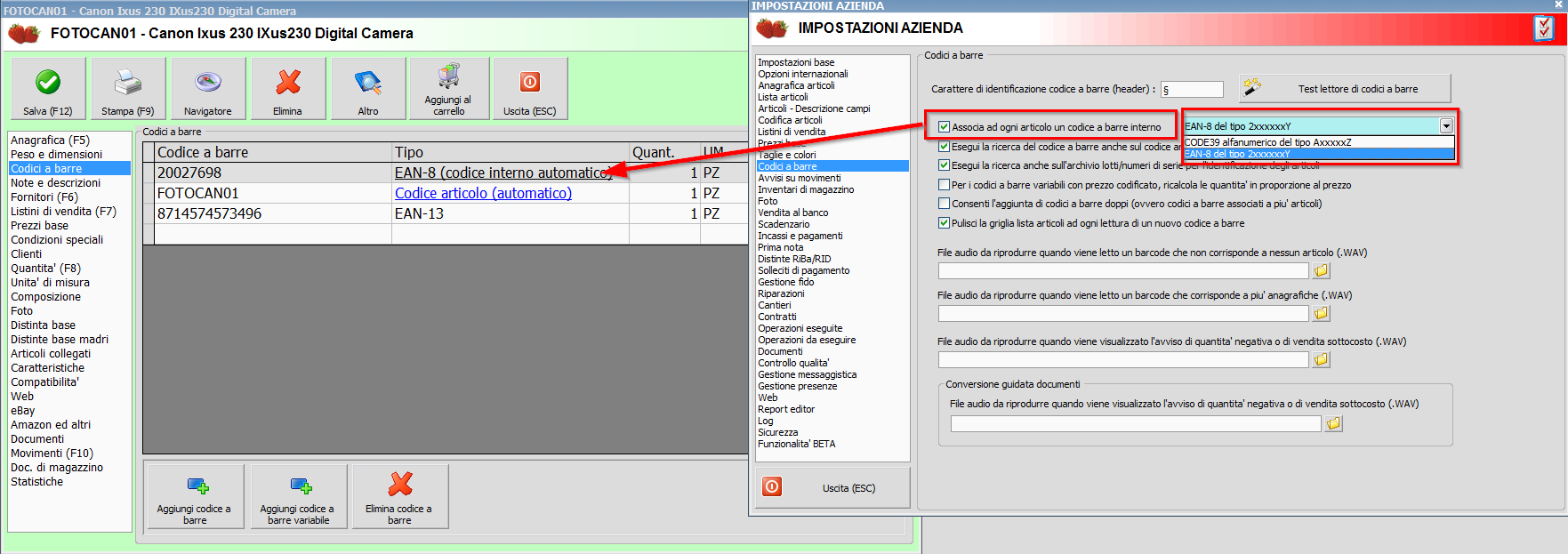
Task: Click the red exit icon in Impostazioni Azienda
Action: click(773, 486)
